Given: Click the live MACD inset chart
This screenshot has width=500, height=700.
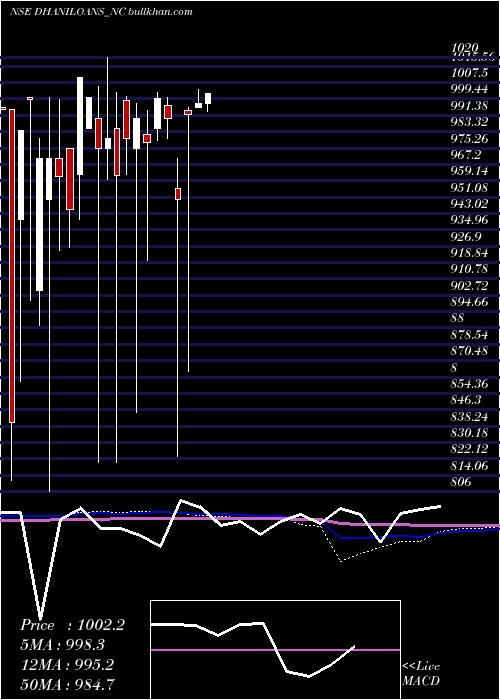Looking at the screenshot, I should [275, 650].
